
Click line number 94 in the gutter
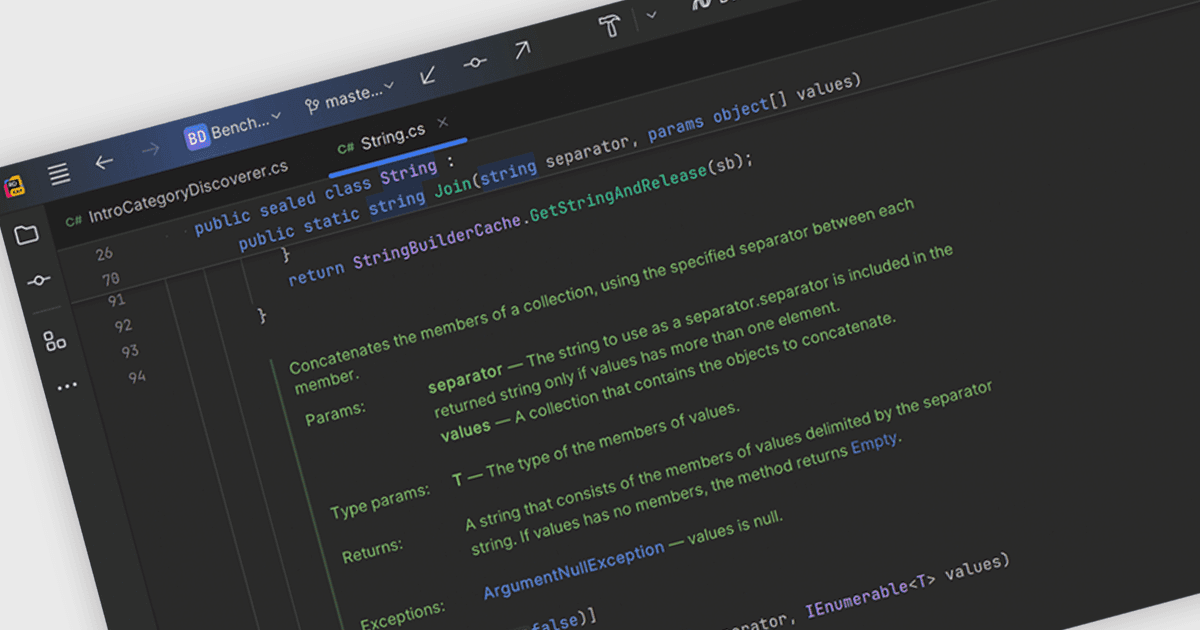(137, 377)
